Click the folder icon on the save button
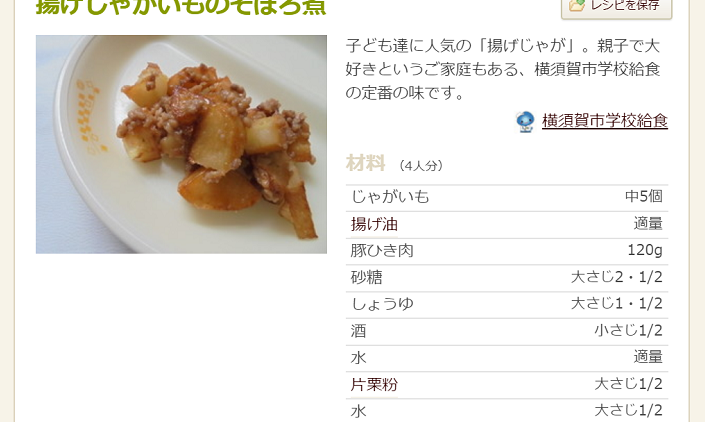Viewport: 705px width, 422px height. pos(577,5)
